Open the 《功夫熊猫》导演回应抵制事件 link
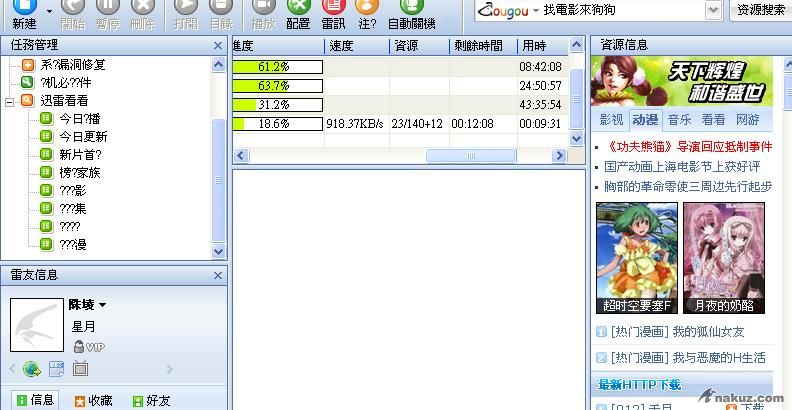This screenshot has height=410, width=792. point(688,147)
